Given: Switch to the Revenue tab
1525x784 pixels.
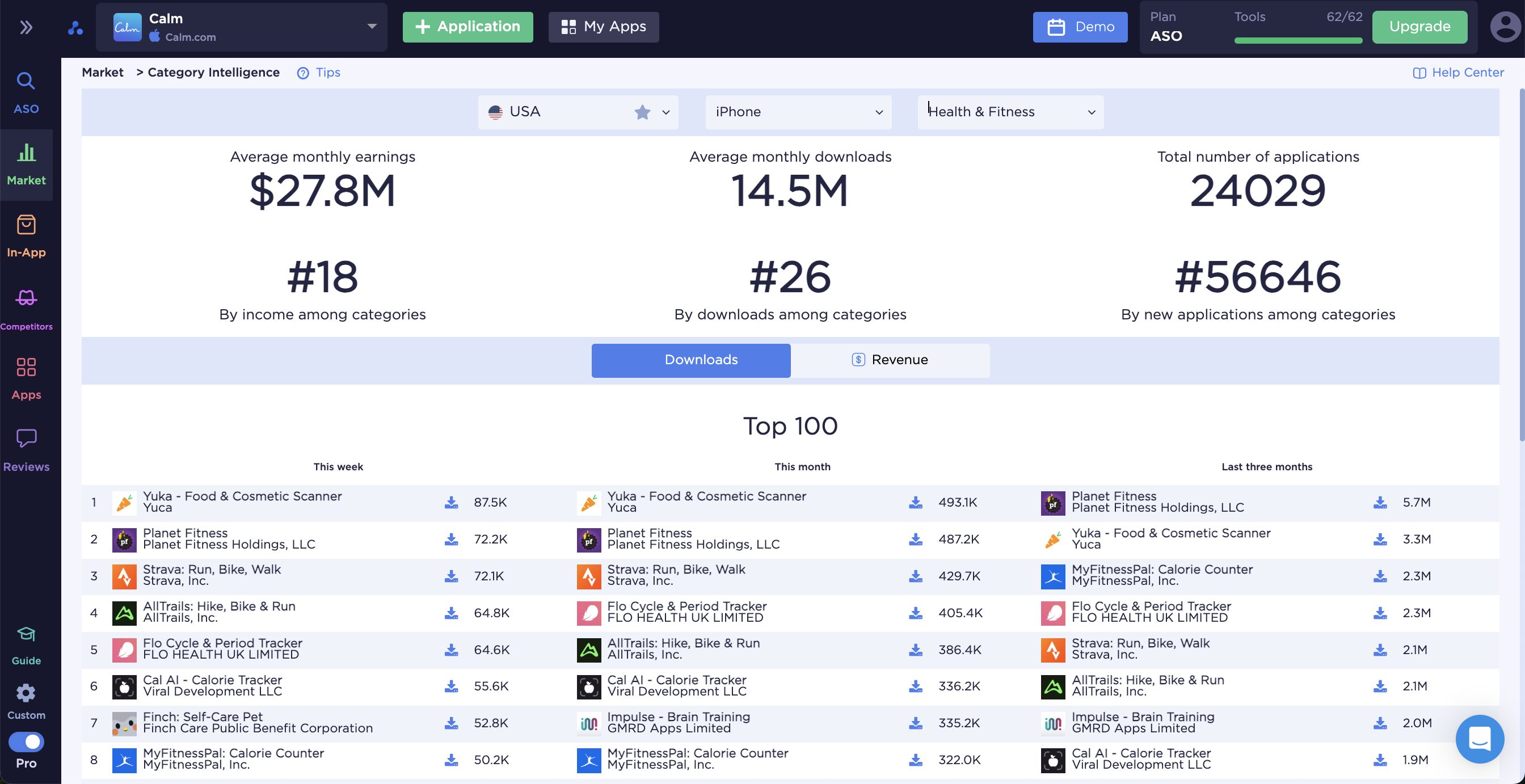Looking at the screenshot, I should (890, 360).
